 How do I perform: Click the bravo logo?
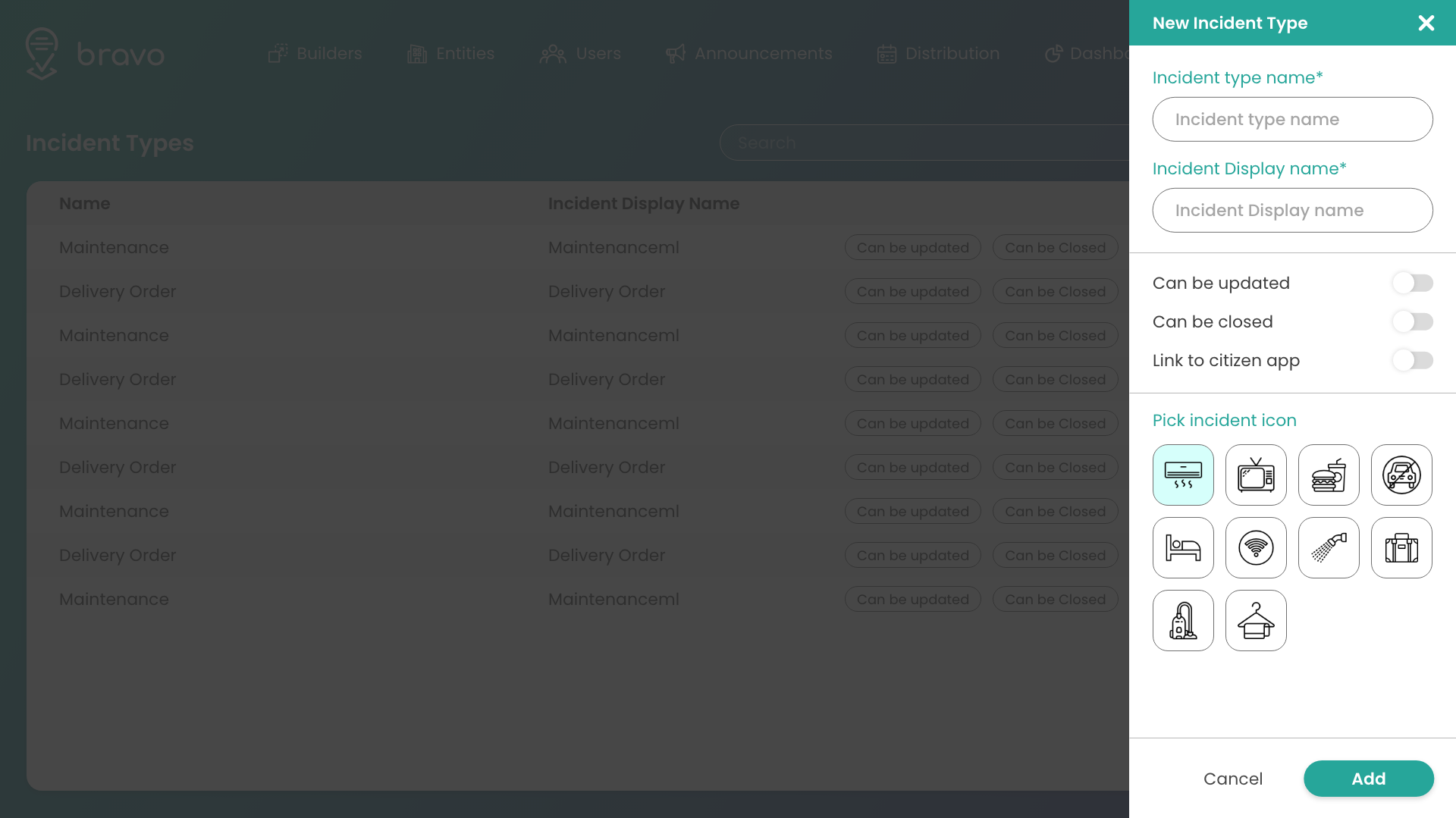(95, 54)
